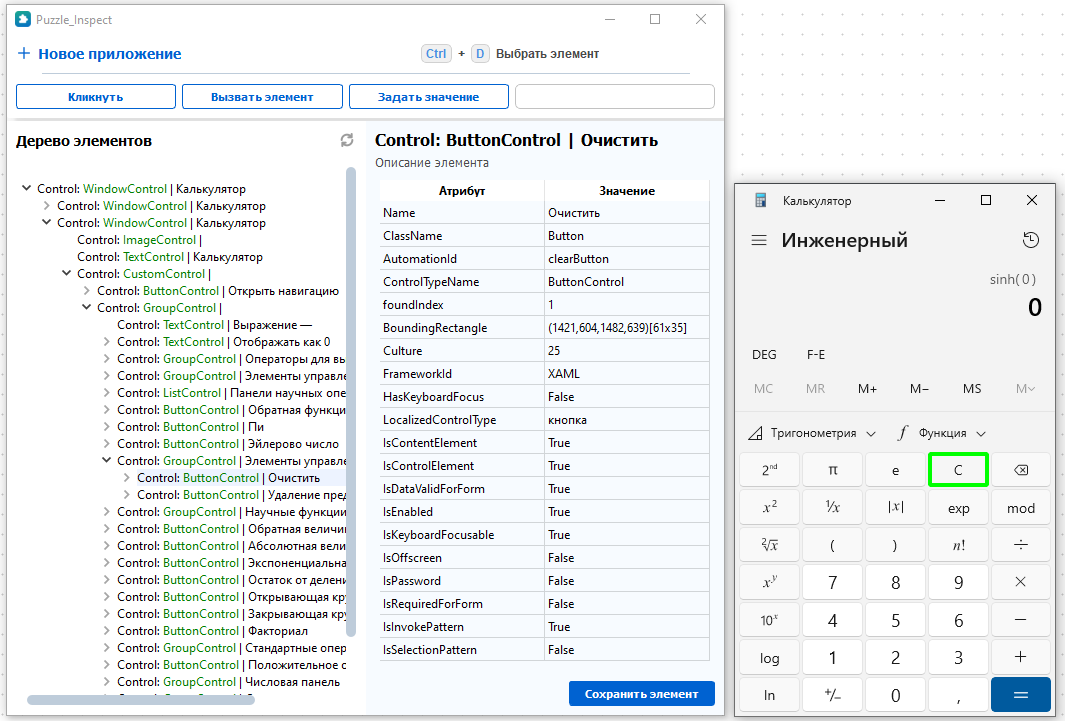Click the divide key in Calculator
1065x721 pixels.
(1020, 545)
